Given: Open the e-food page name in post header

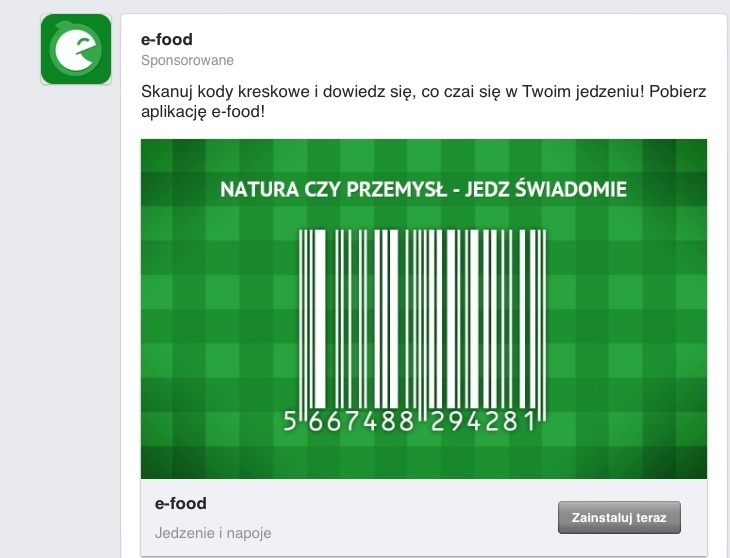Looking at the screenshot, I should pyautogui.click(x=166, y=40).
